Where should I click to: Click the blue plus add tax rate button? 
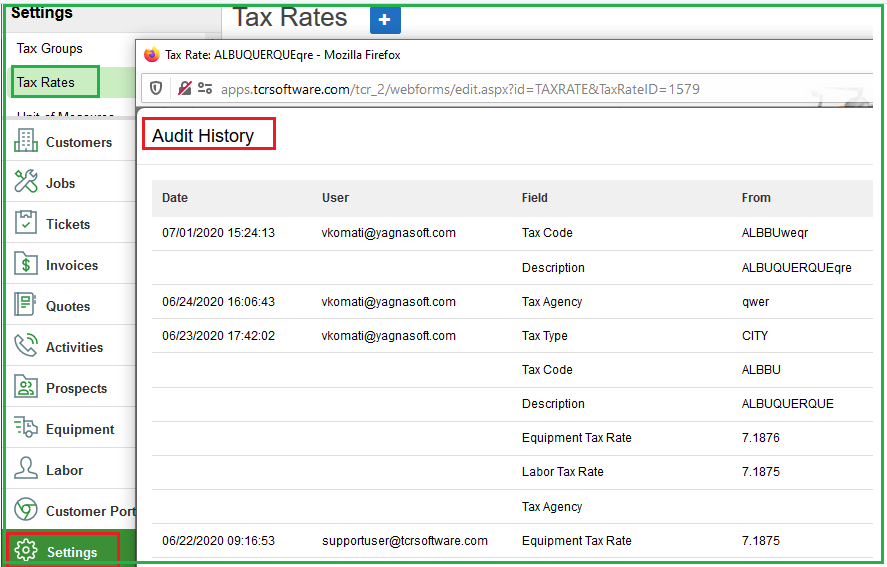tap(385, 20)
